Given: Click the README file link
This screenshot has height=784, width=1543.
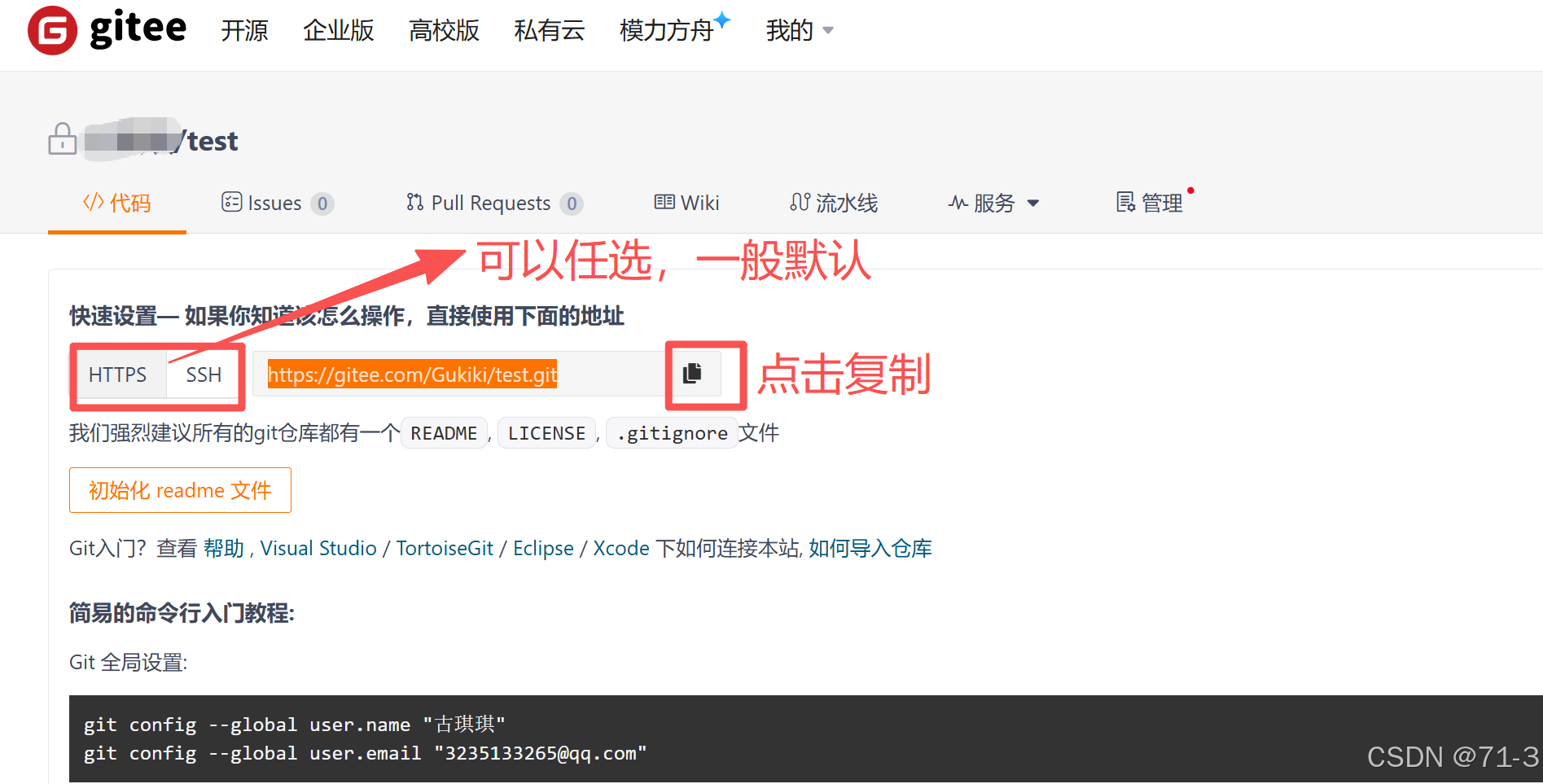Looking at the screenshot, I should [x=444, y=433].
